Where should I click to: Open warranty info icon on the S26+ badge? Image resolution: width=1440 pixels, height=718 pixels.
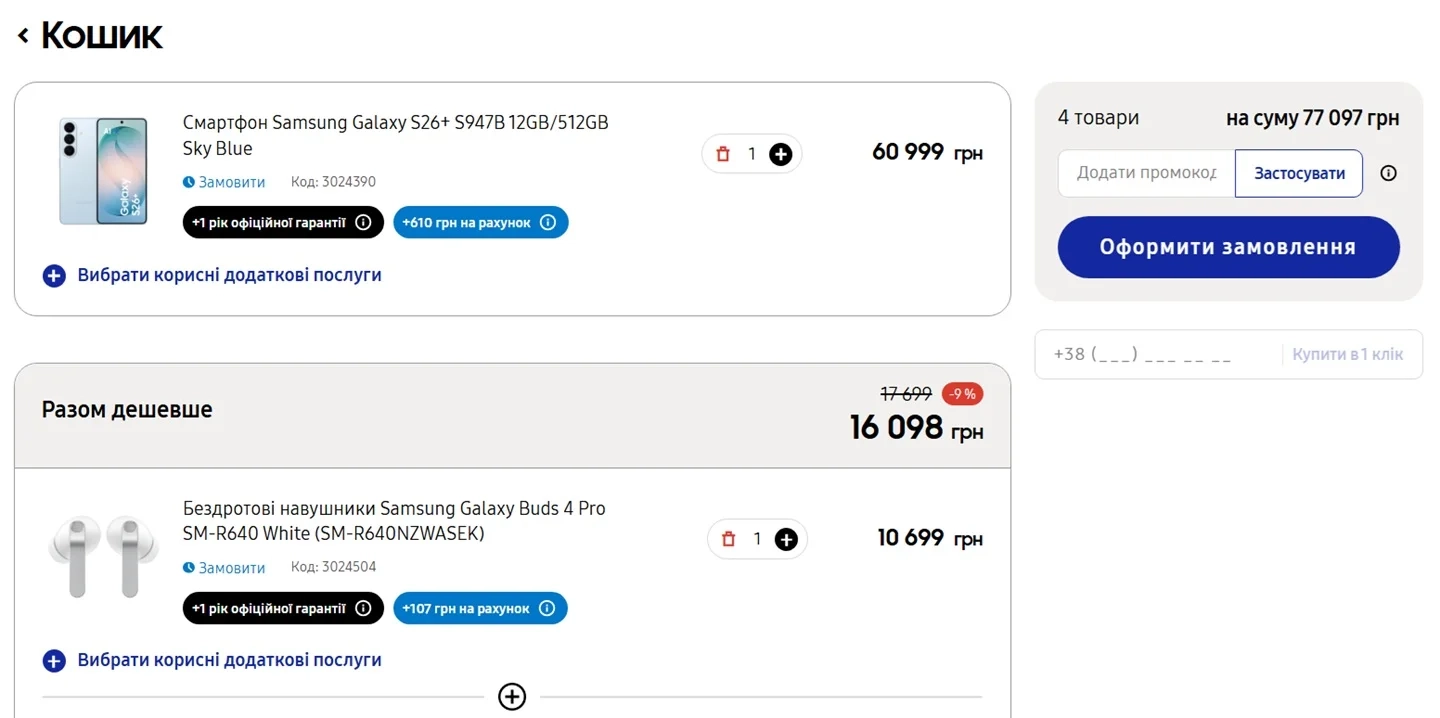point(364,222)
